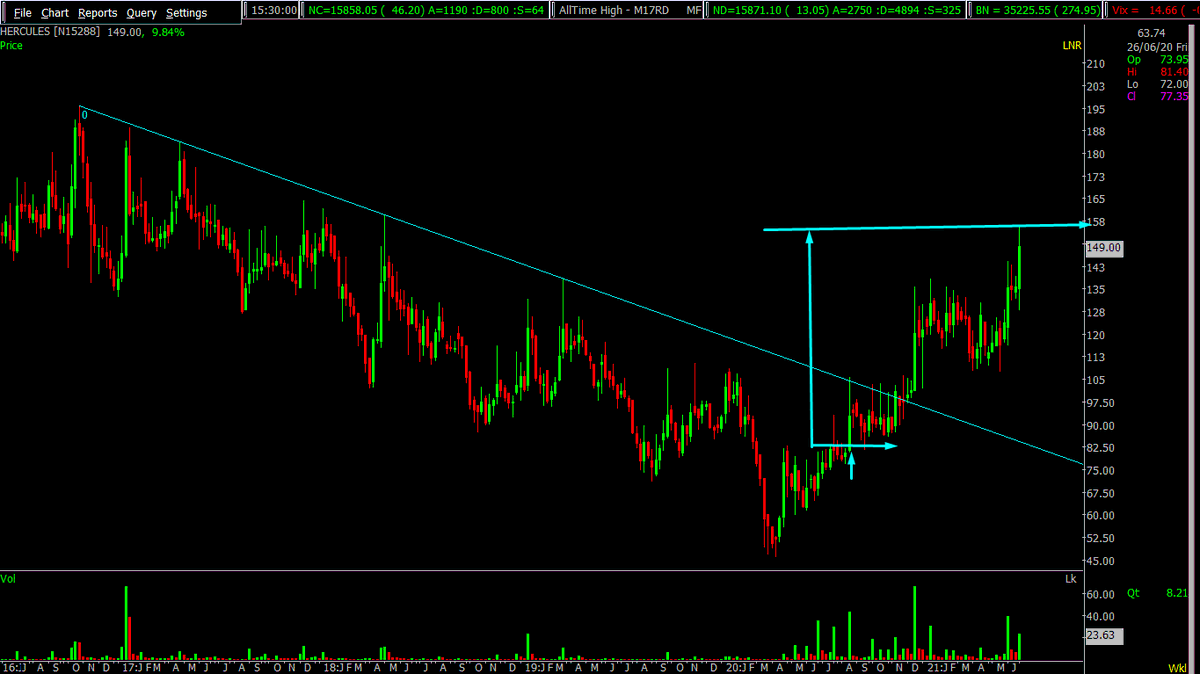Toggle the yellow LNR scale label
The width and height of the screenshot is (1200, 674).
(x=1072, y=46)
